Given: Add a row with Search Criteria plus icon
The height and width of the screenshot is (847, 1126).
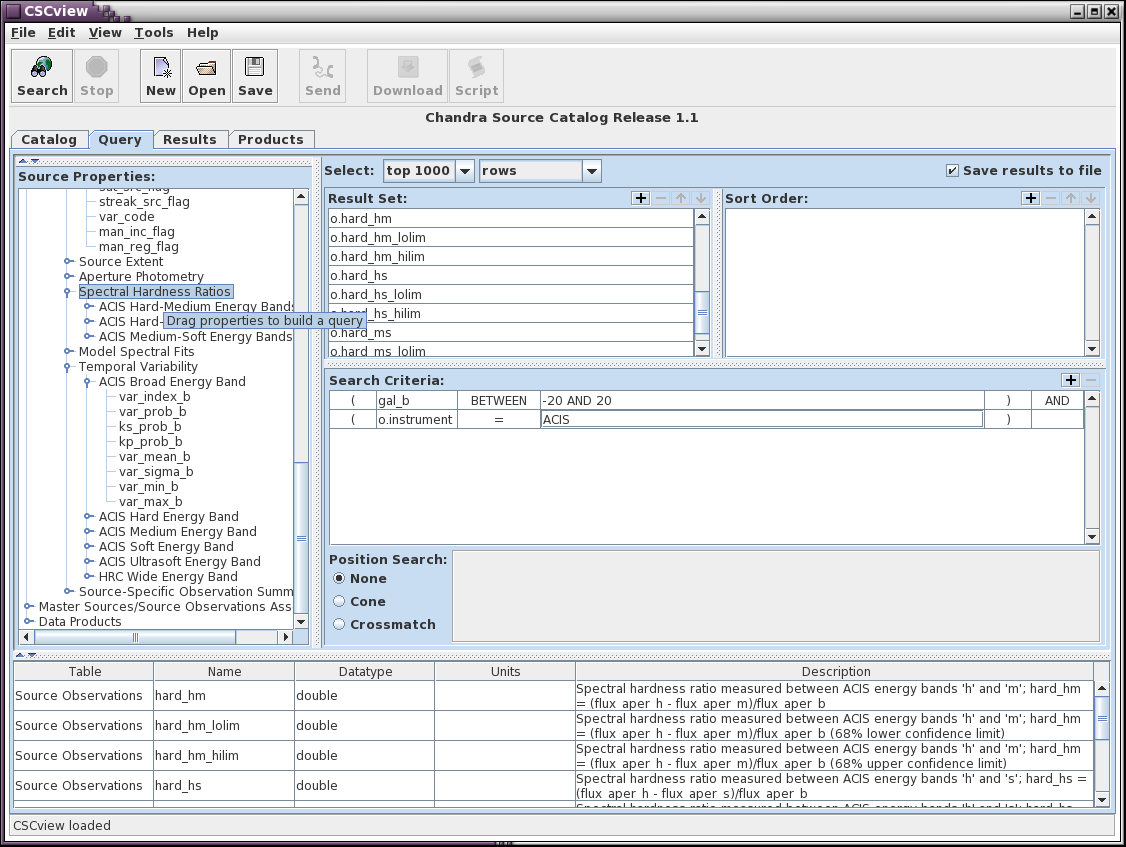Looking at the screenshot, I should pyautogui.click(x=1070, y=381).
